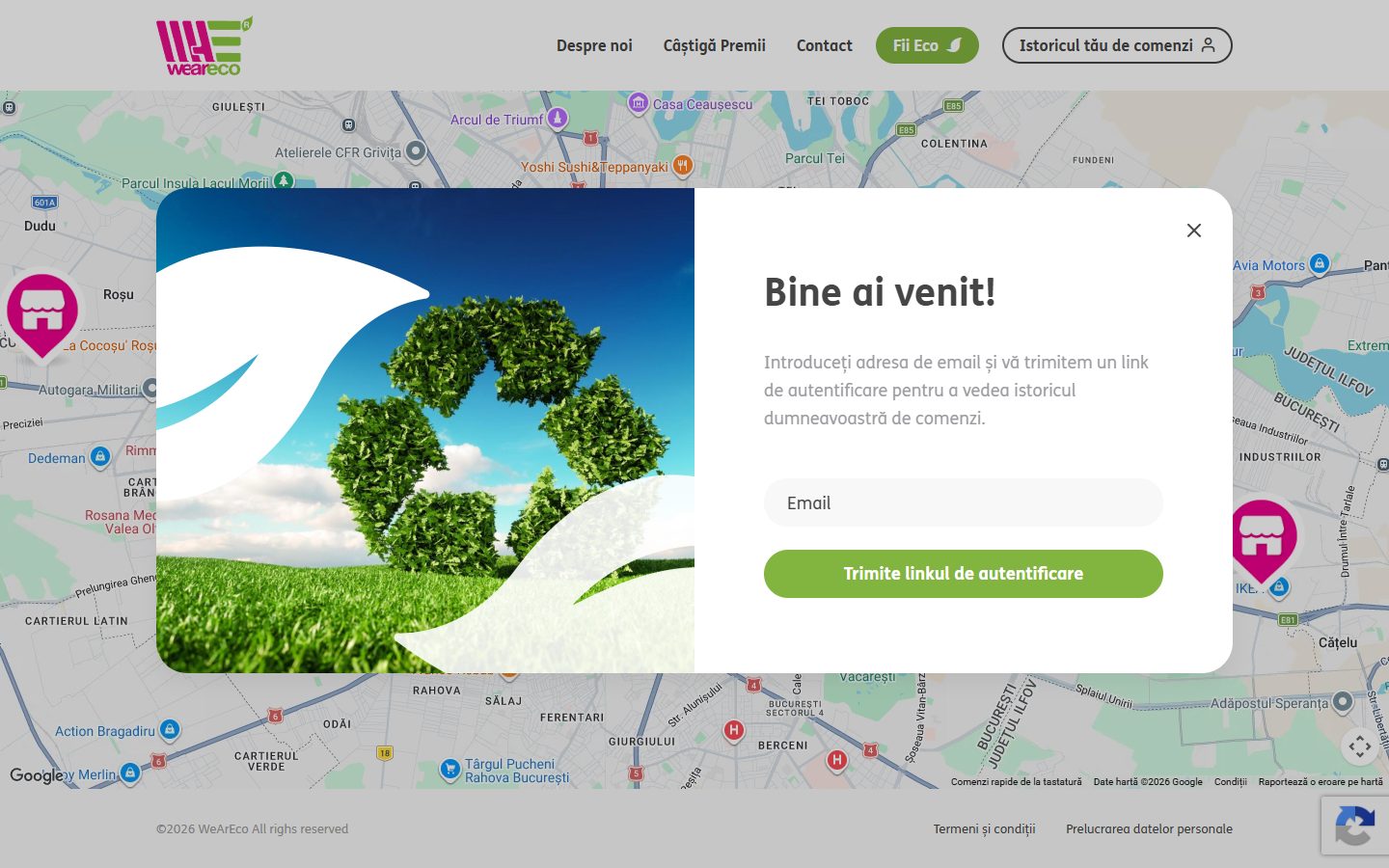
Task: Select the Yoshi Sushi&Teppanyaki restaurant pin
Action: tap(683, 166)
